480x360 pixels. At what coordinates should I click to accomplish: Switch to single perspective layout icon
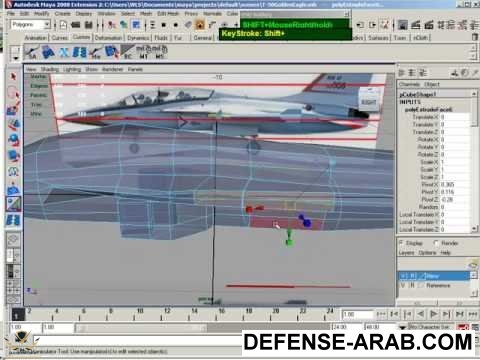point(13,239)
